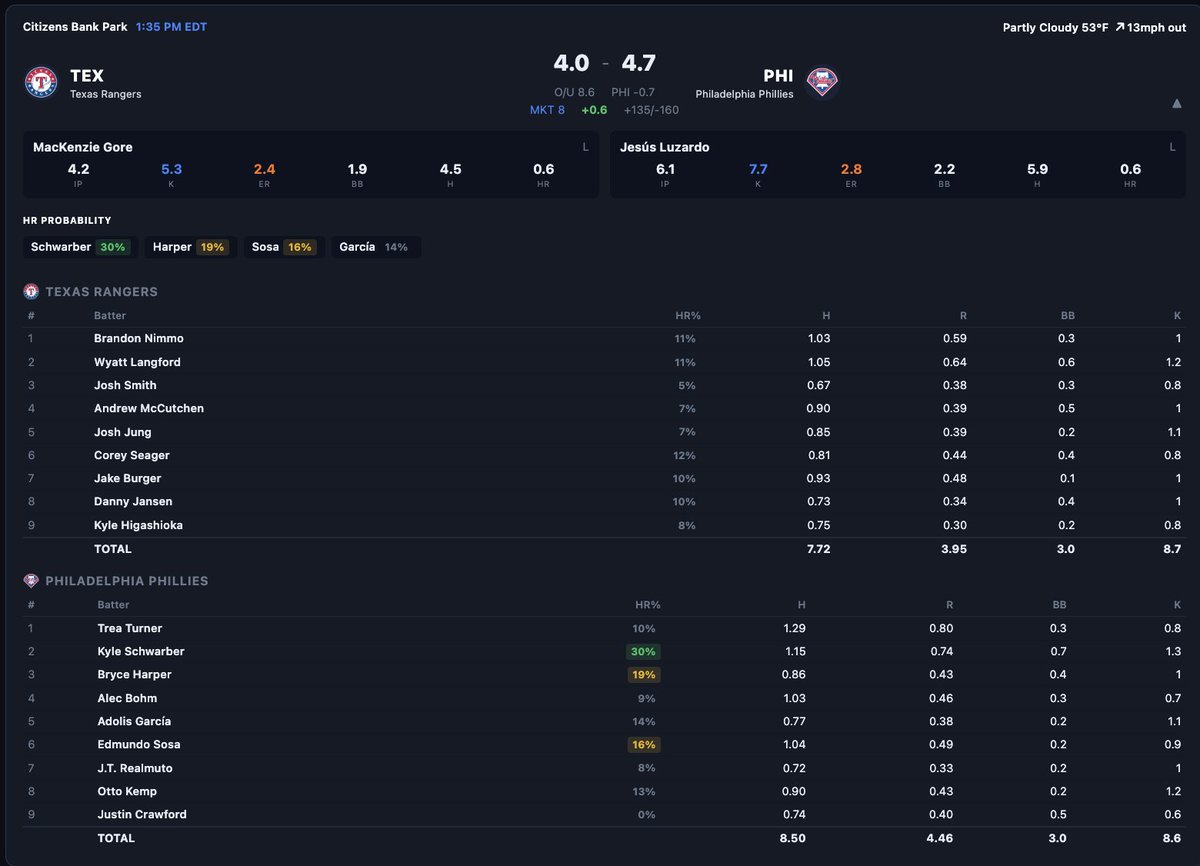The height and width of the screenshot is (866, 1200).
Task: Select Otto Kemp batter row
Action: tap(605, 791)
